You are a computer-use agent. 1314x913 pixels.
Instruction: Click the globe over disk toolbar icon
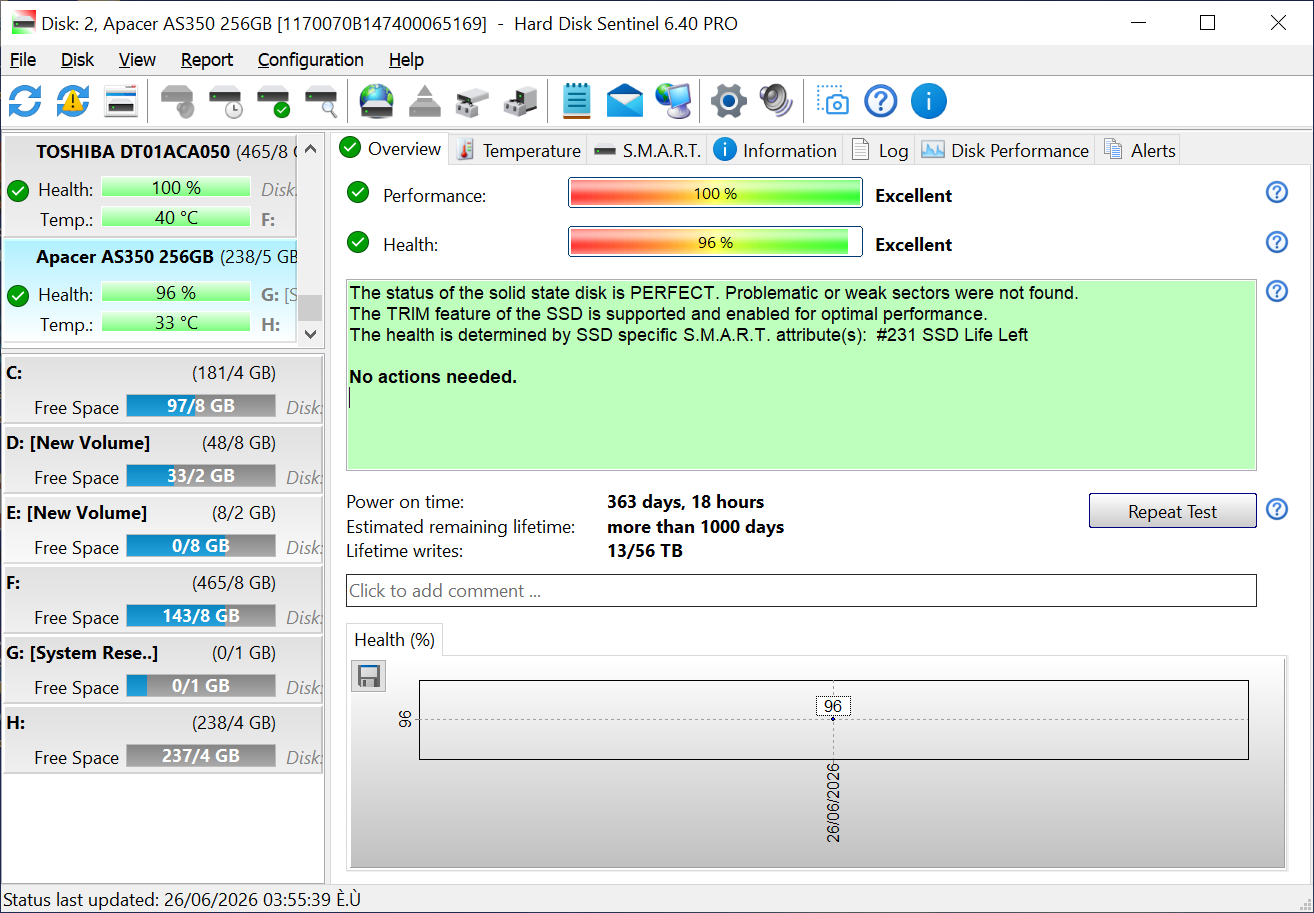tap(377, 101)
